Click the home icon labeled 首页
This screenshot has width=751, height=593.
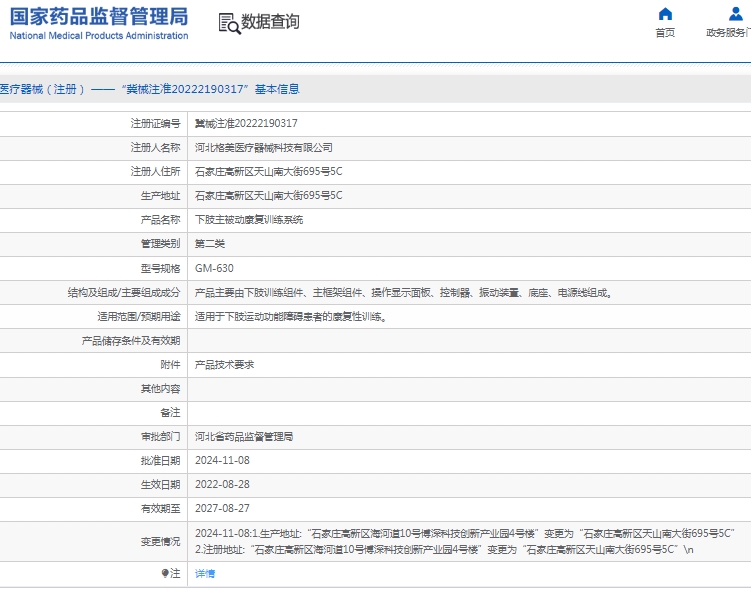tap(665, 14)
